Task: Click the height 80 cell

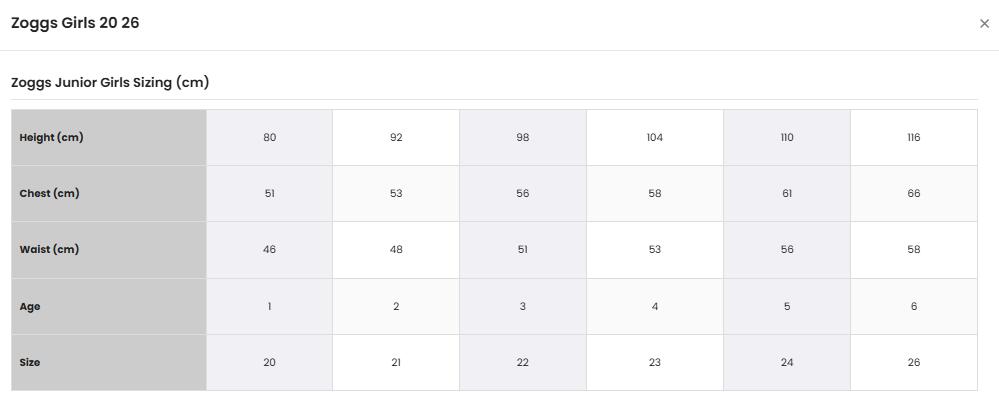Action: pyautogui.click(x=270, y=137)
